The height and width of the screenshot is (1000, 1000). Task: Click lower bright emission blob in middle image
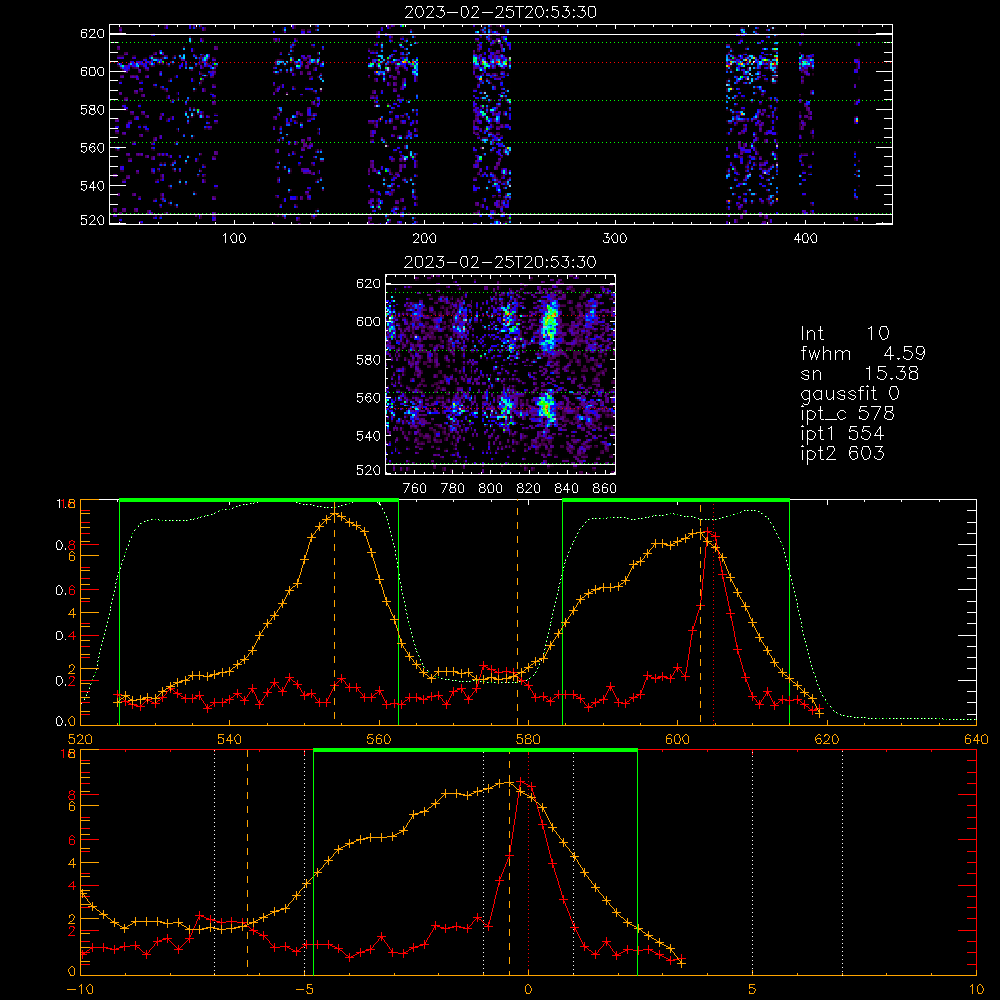point(546,407)
